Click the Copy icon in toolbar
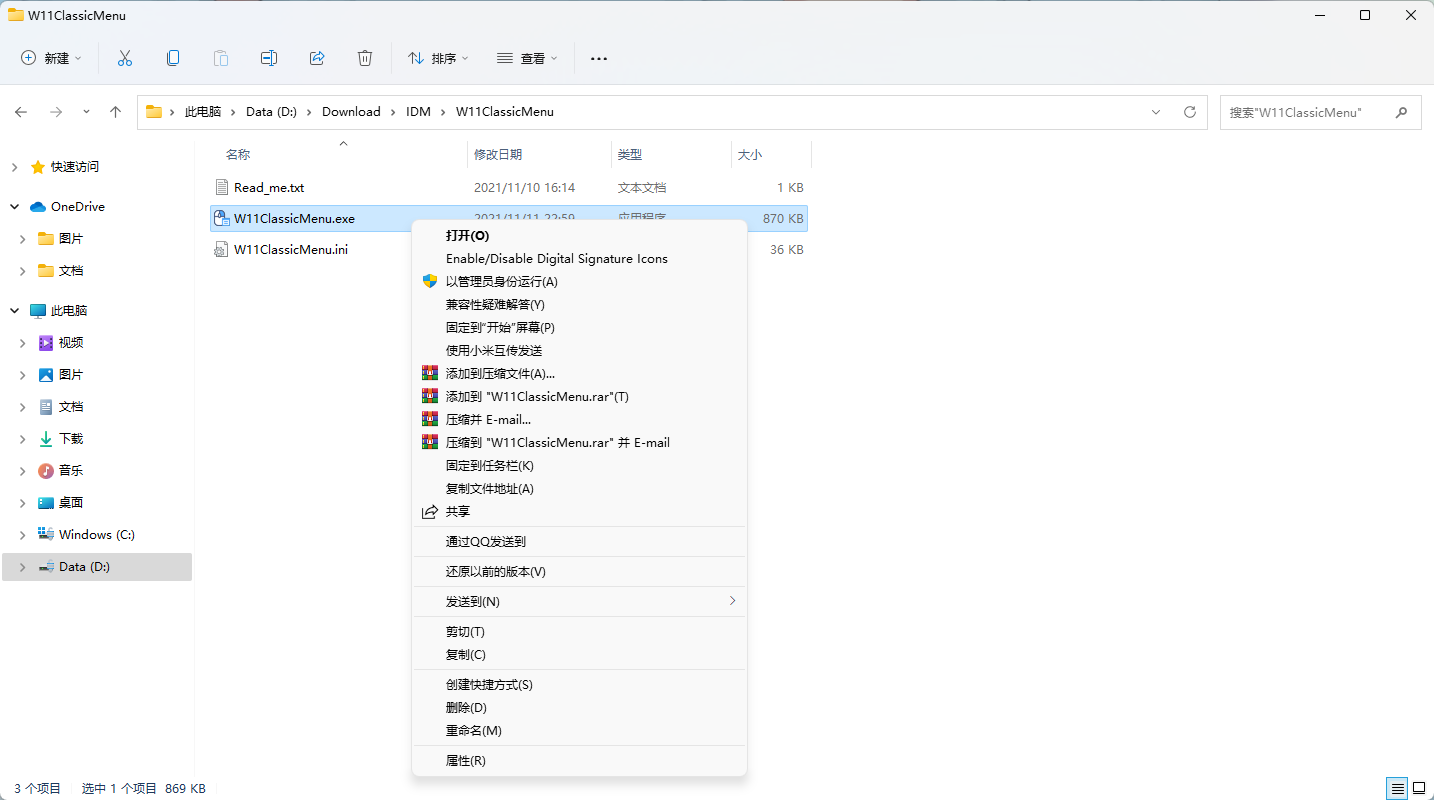The height and width of the screenshot is (800, 1434). click(173, 58)
